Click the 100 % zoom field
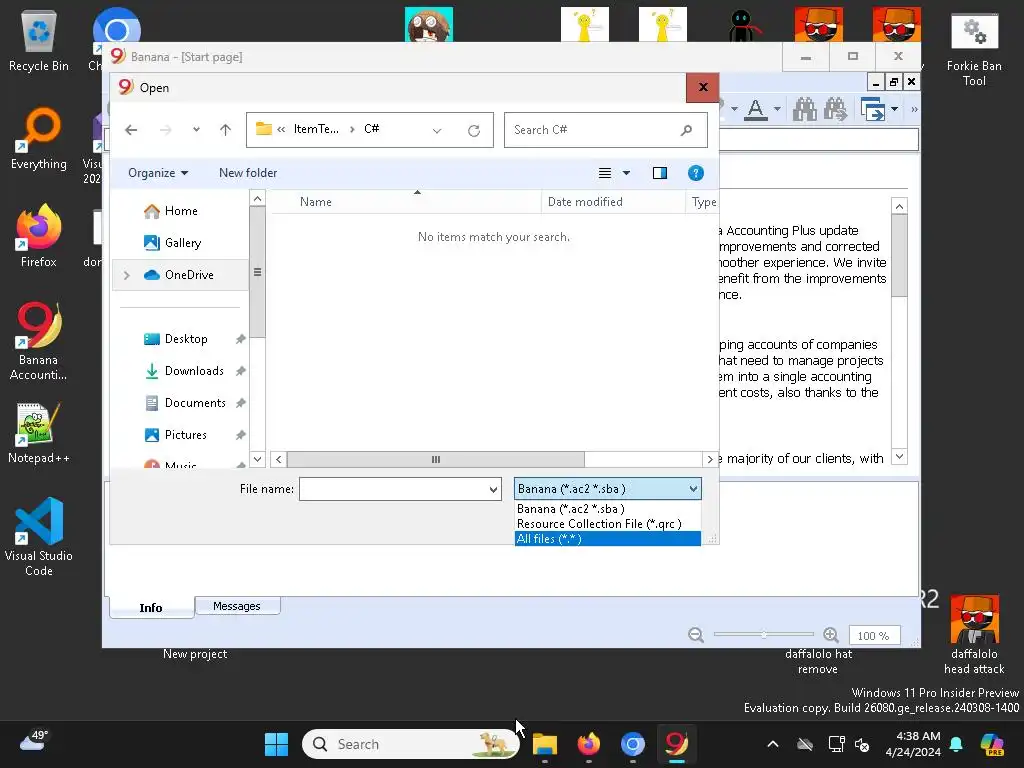Image resolution: width=1024 pixels, height=768 pixels. click(x=874, y=635)
